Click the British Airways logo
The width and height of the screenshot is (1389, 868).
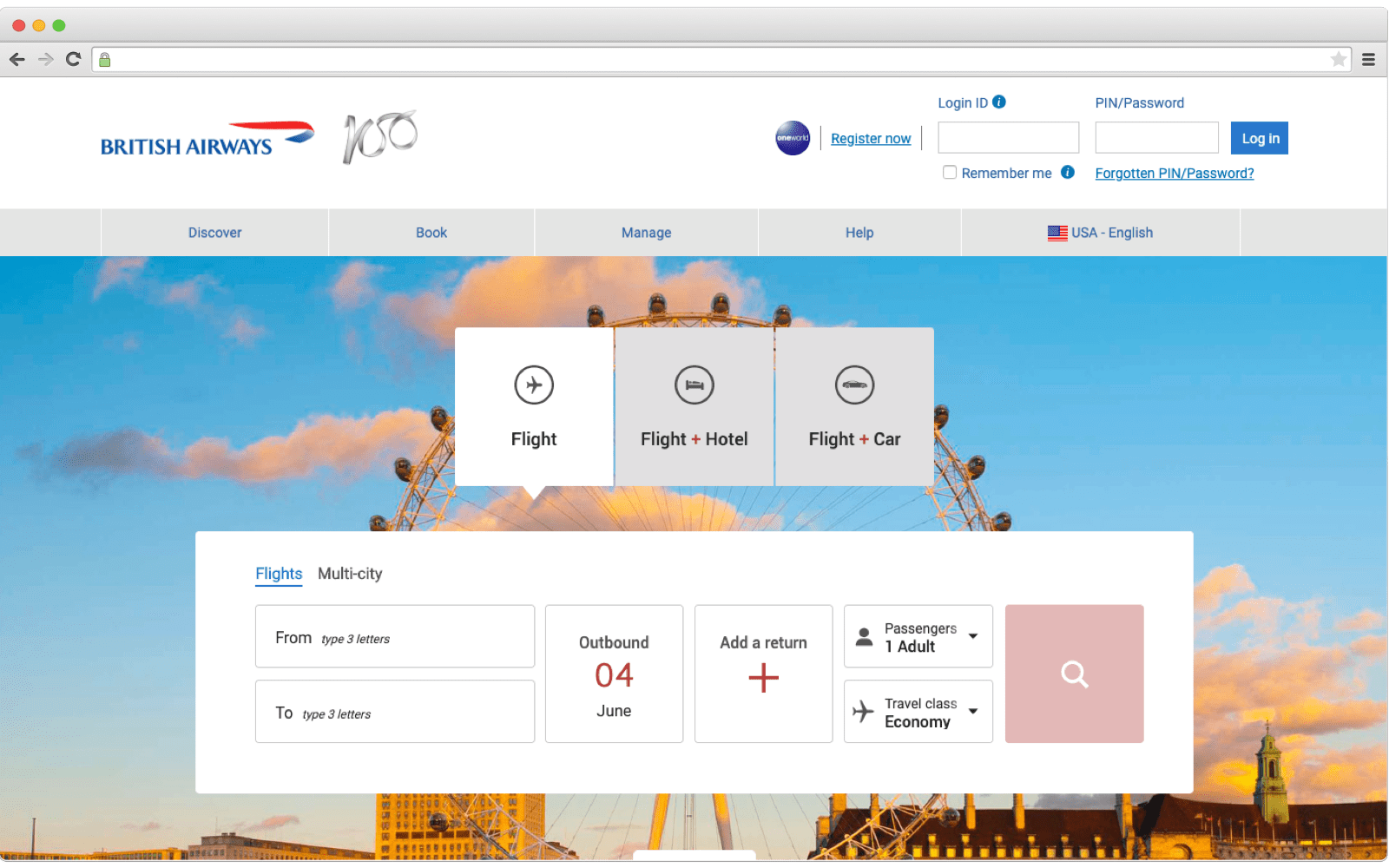207,139
